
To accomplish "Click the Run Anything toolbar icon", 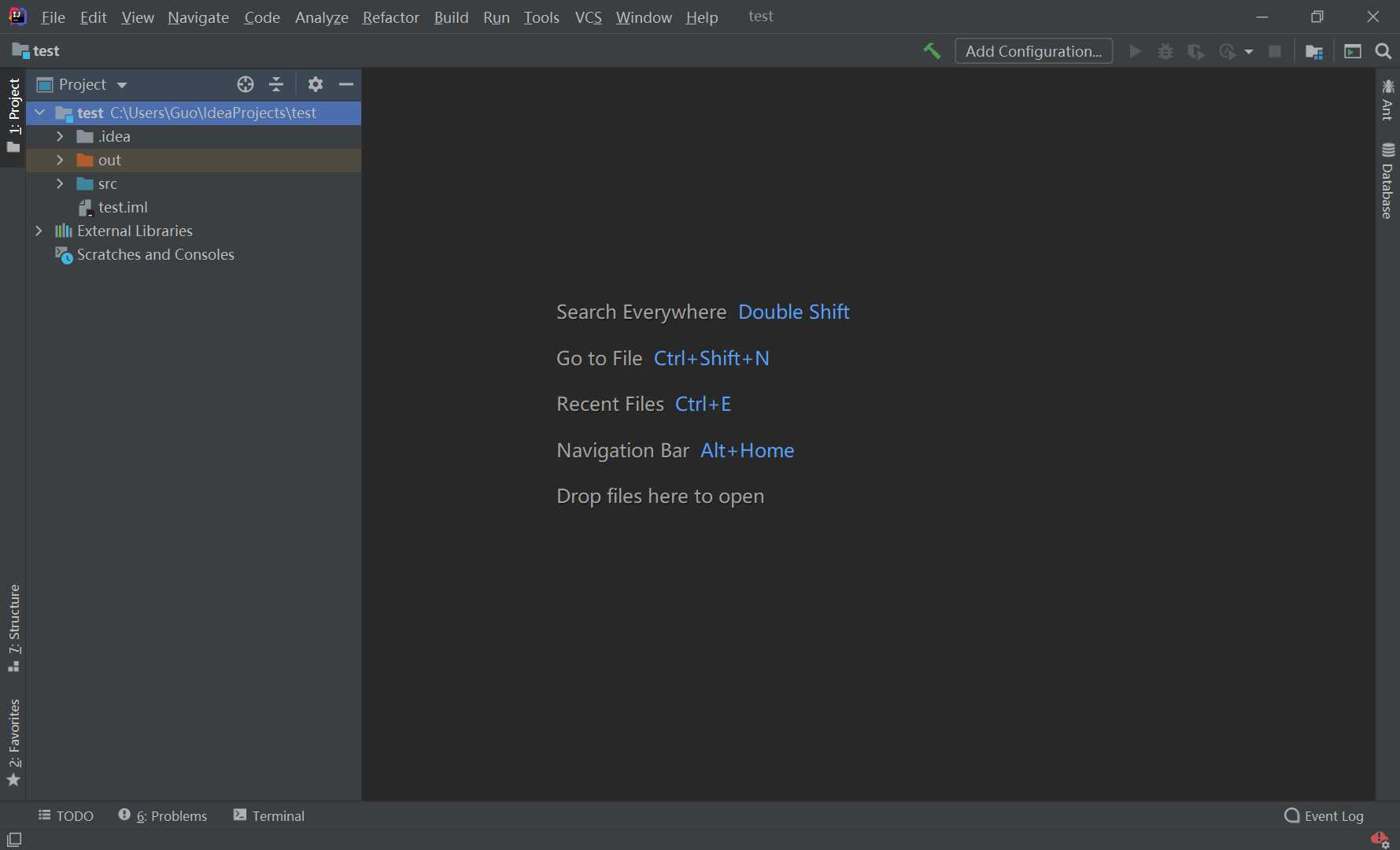I will (x=1353, y=51).
